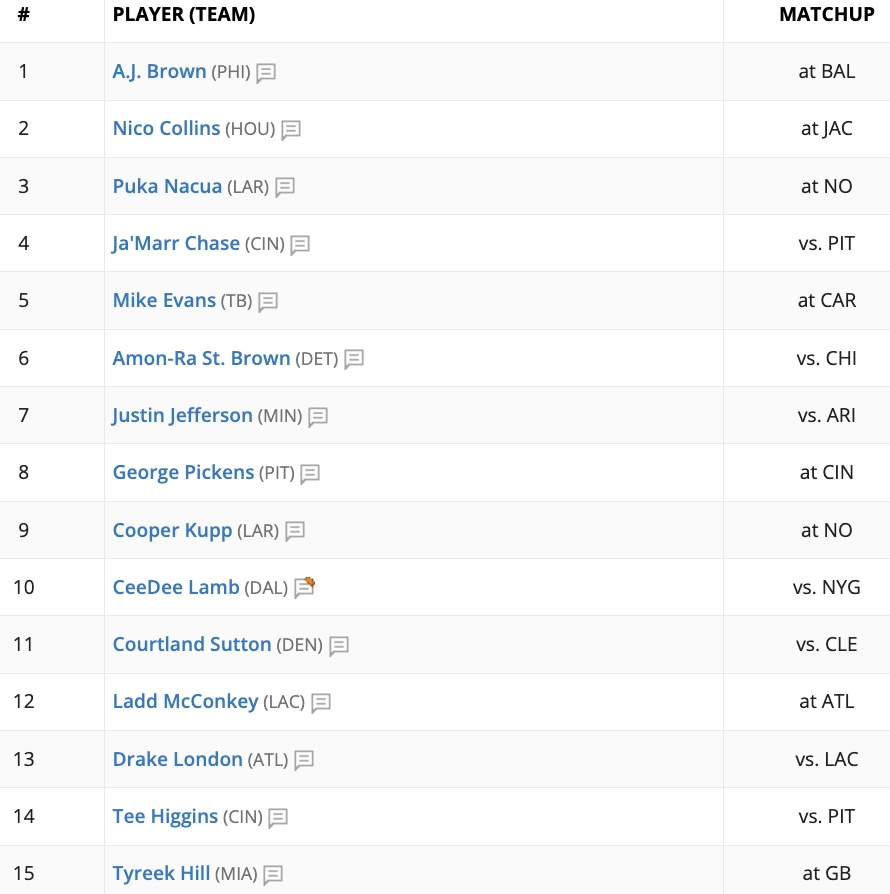This screenshot has width=890, height=894.
Task: Click note icon next to Justin Jefferson
Action: coord(318,417)
